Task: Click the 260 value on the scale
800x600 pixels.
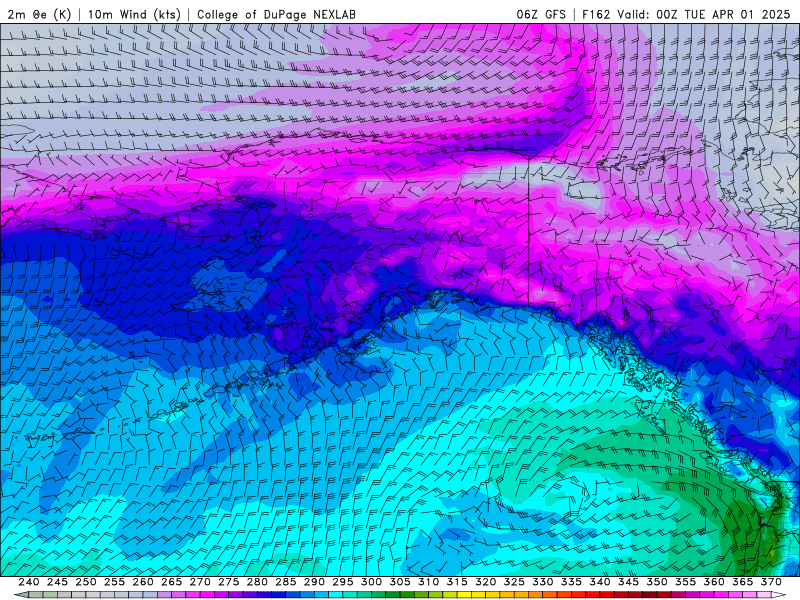Action: pyautogui.click(x=143, y=582)
